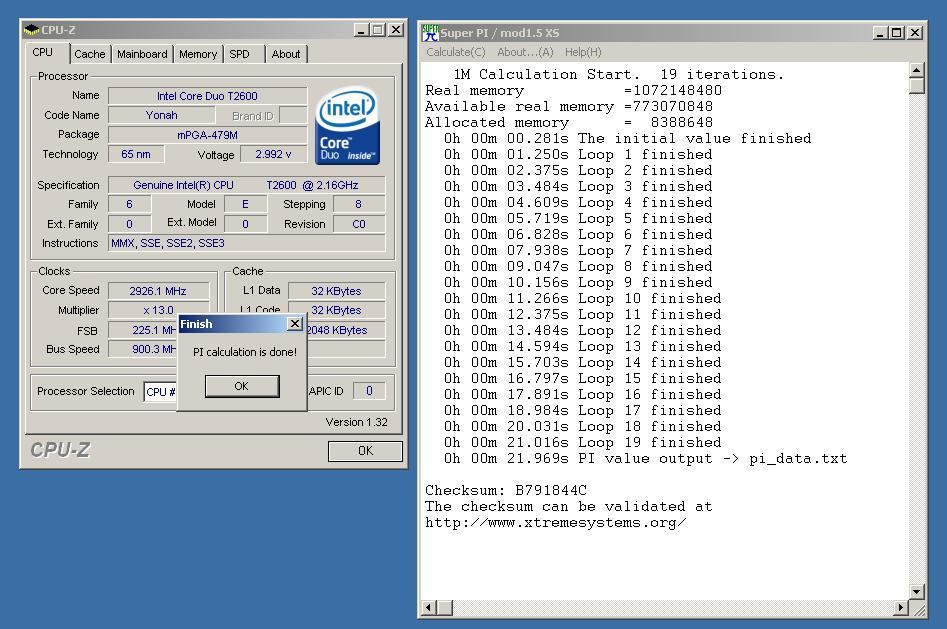The image size is (947, 629).
Task: Open the Help(H) menu in Super PI
Action: [x=583, y=52]
